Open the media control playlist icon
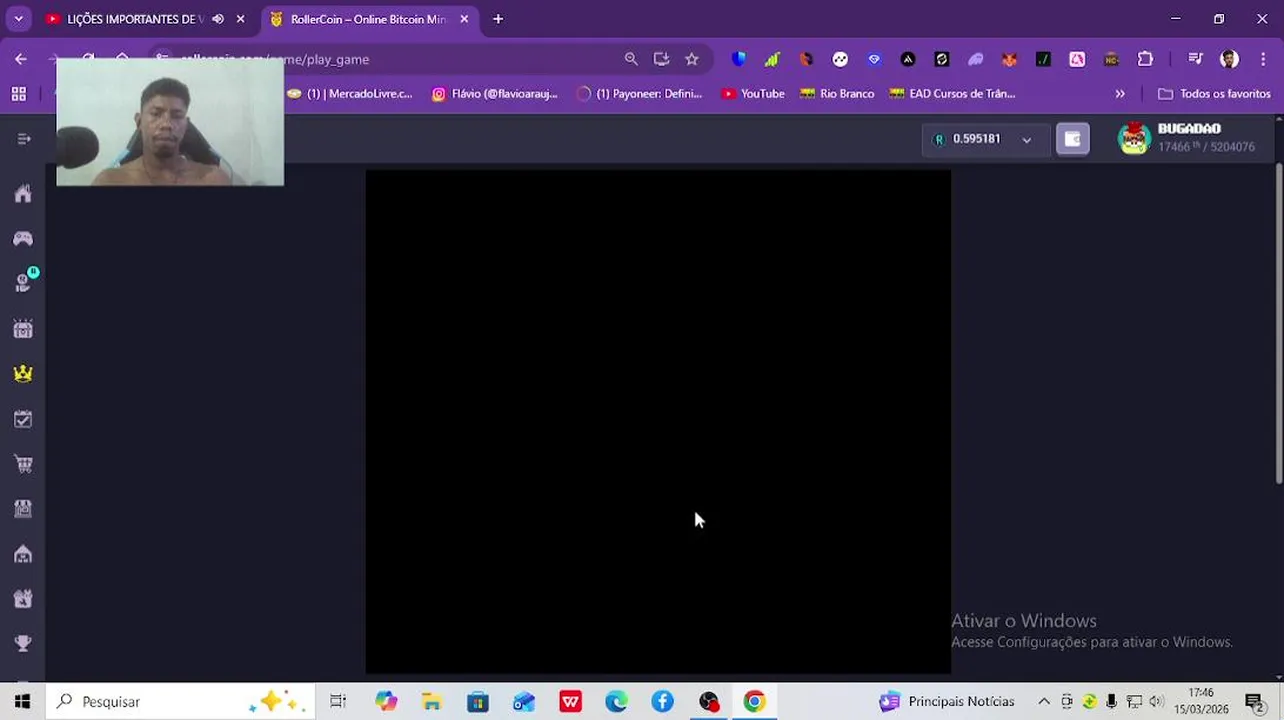 1195,59
